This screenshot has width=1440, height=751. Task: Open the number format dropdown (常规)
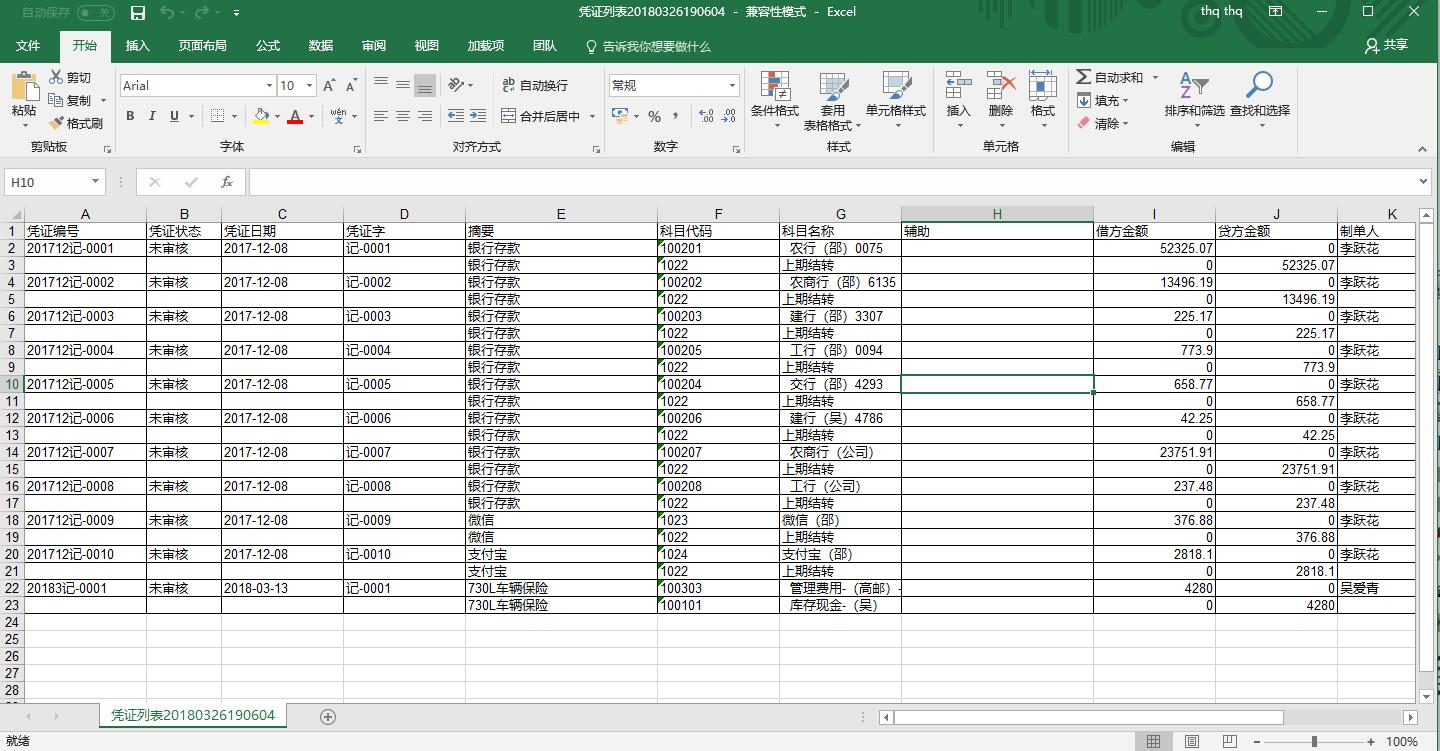[732, 86]
